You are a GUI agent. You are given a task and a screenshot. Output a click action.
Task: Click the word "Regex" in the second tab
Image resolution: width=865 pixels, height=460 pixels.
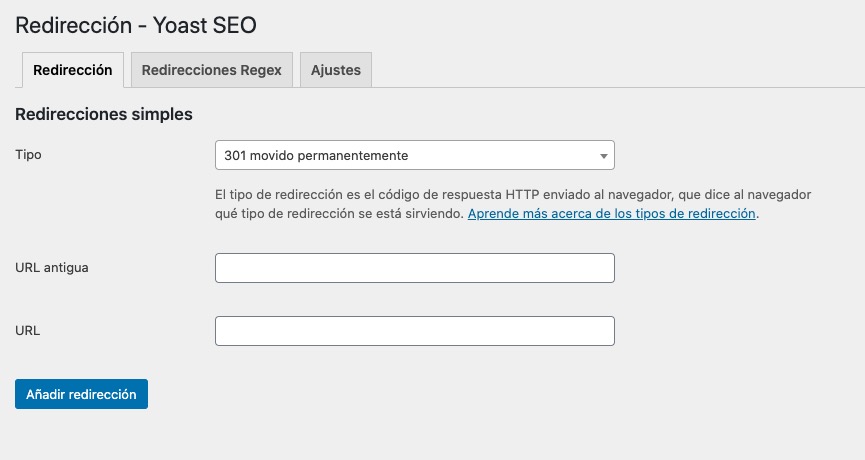pos(262,71)
